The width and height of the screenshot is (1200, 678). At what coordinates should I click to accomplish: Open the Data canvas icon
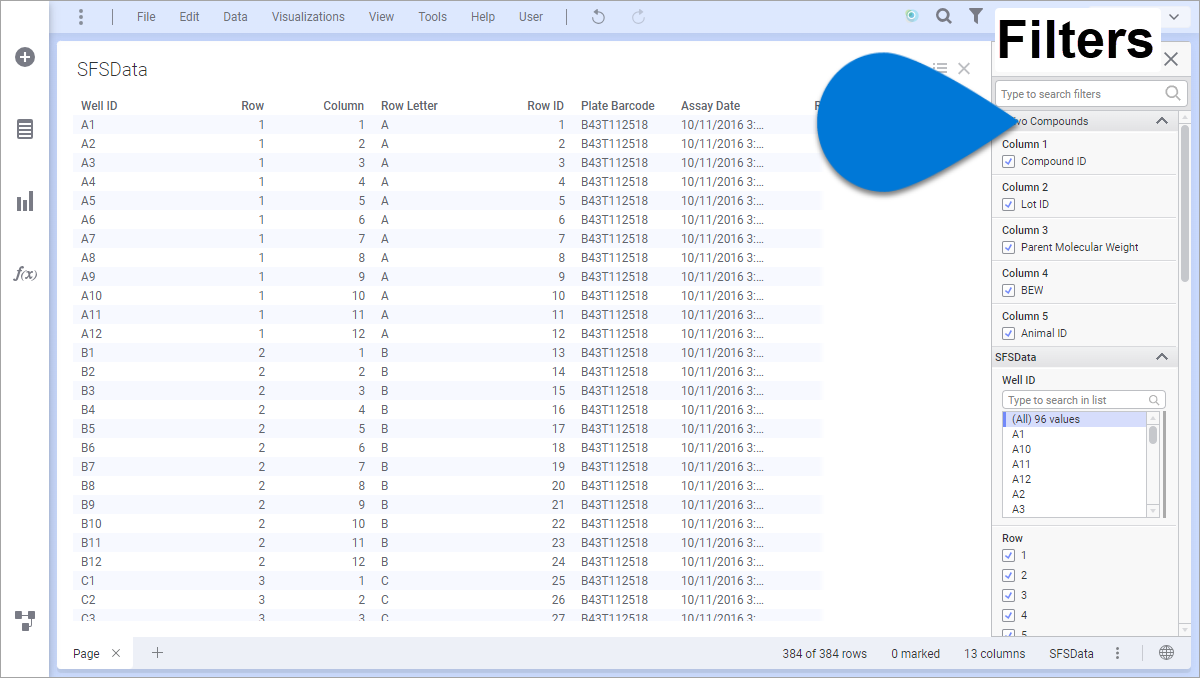[x=25, y=620]
